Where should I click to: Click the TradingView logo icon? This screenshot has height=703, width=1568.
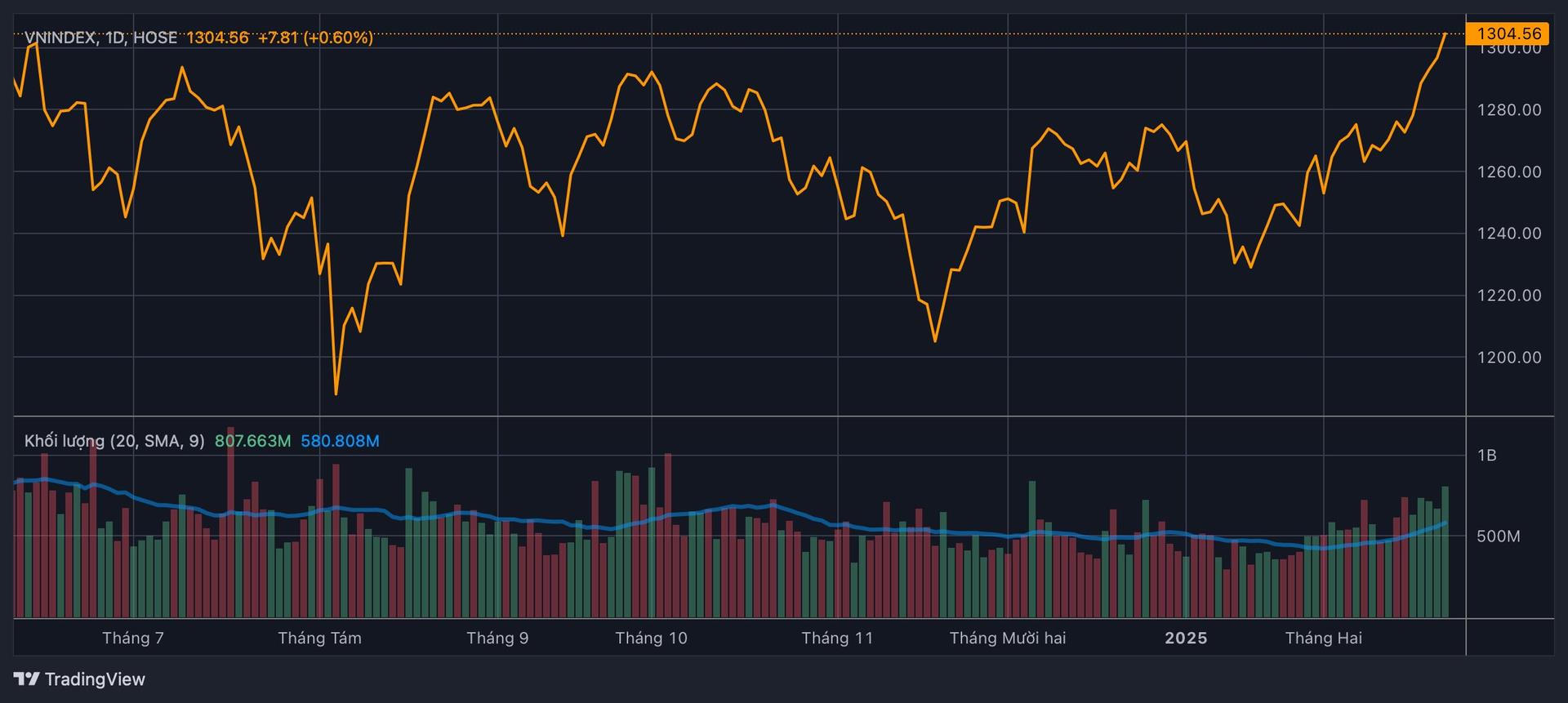click(26, 679)
